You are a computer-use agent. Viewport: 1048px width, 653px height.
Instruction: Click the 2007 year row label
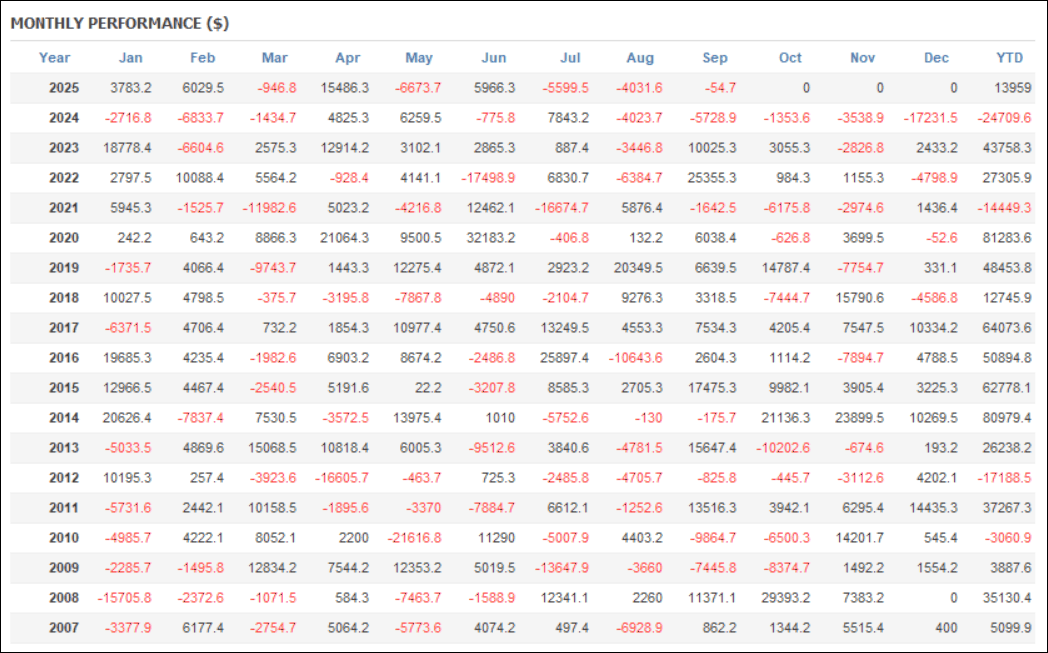coord(64,628)
